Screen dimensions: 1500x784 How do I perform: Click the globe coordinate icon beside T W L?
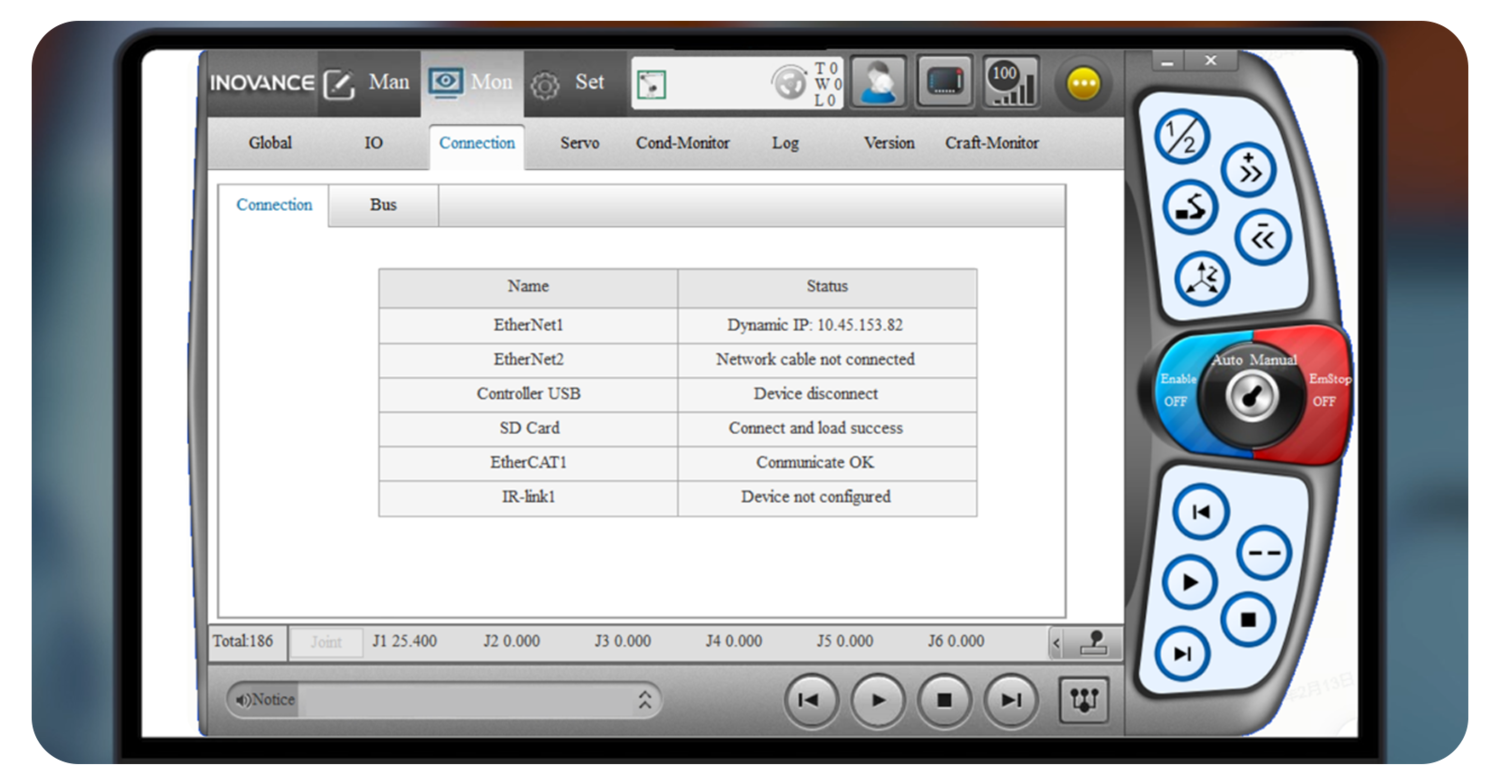pos(790,84)
